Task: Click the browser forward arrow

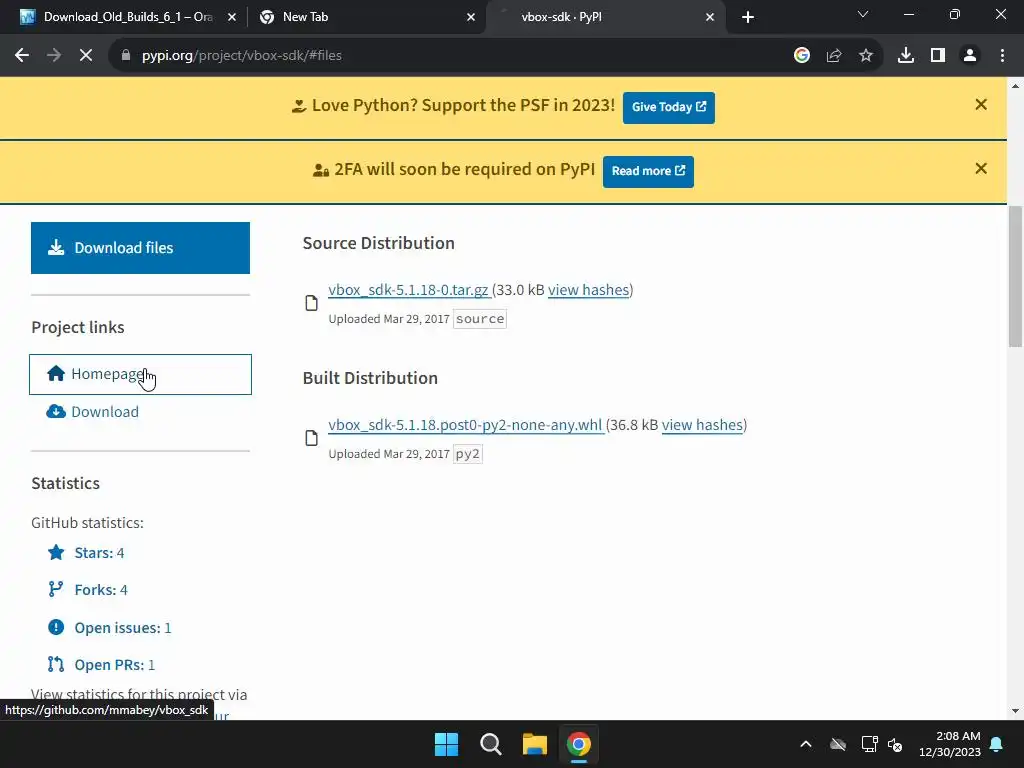Action: tap(54, 56)
